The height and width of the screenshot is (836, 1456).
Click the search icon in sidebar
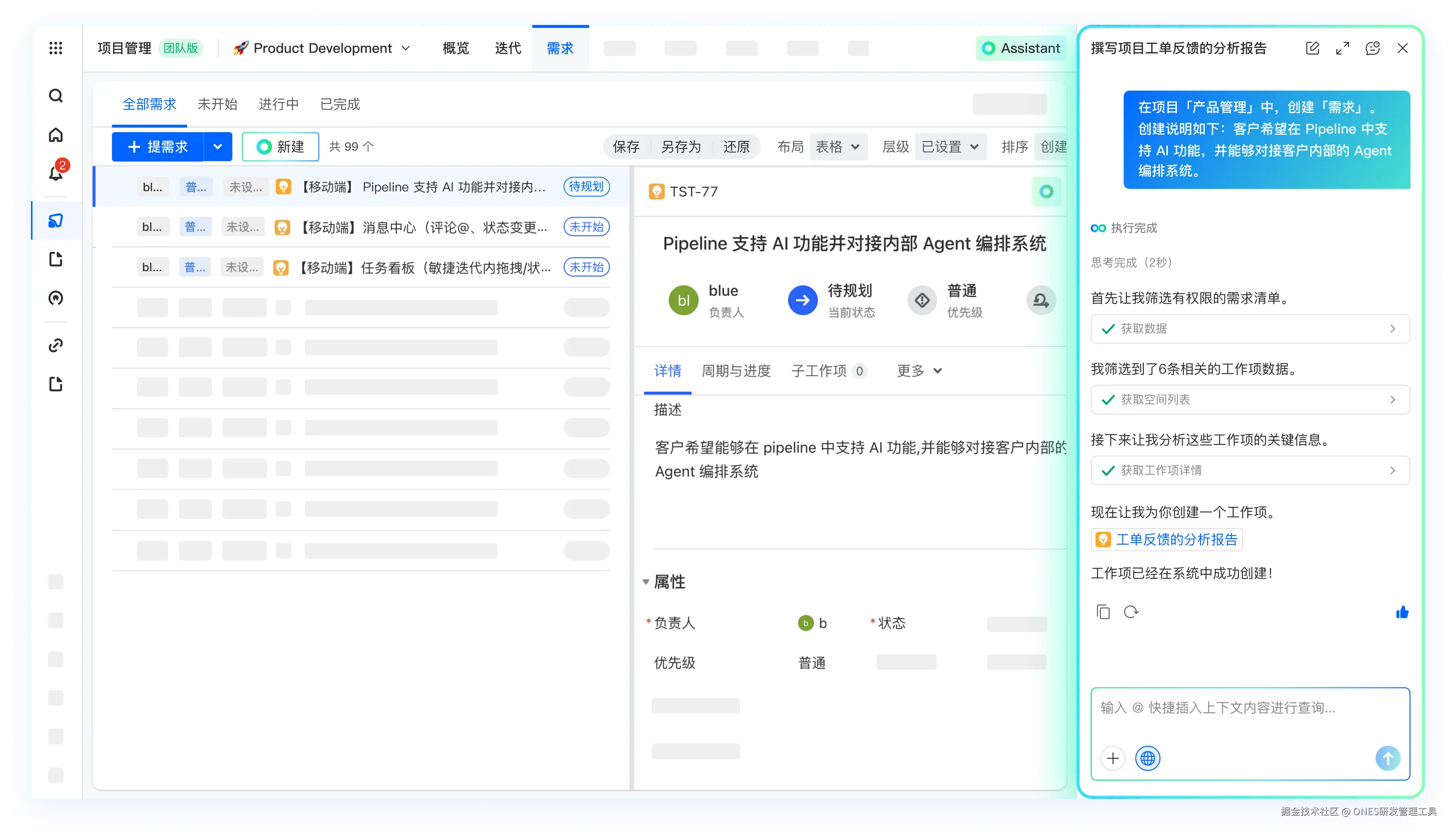(56, 96)
